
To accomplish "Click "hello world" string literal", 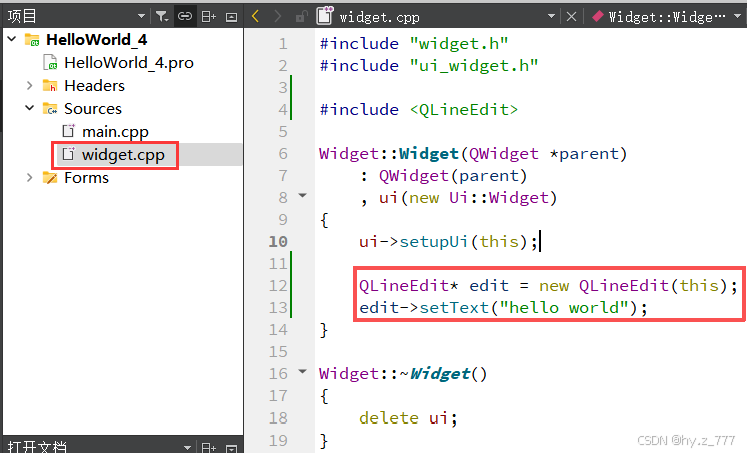I will 564,308.
